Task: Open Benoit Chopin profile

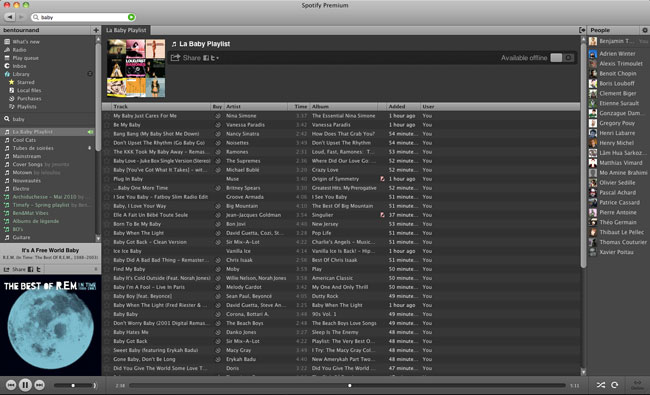Action: click(618, 74)
